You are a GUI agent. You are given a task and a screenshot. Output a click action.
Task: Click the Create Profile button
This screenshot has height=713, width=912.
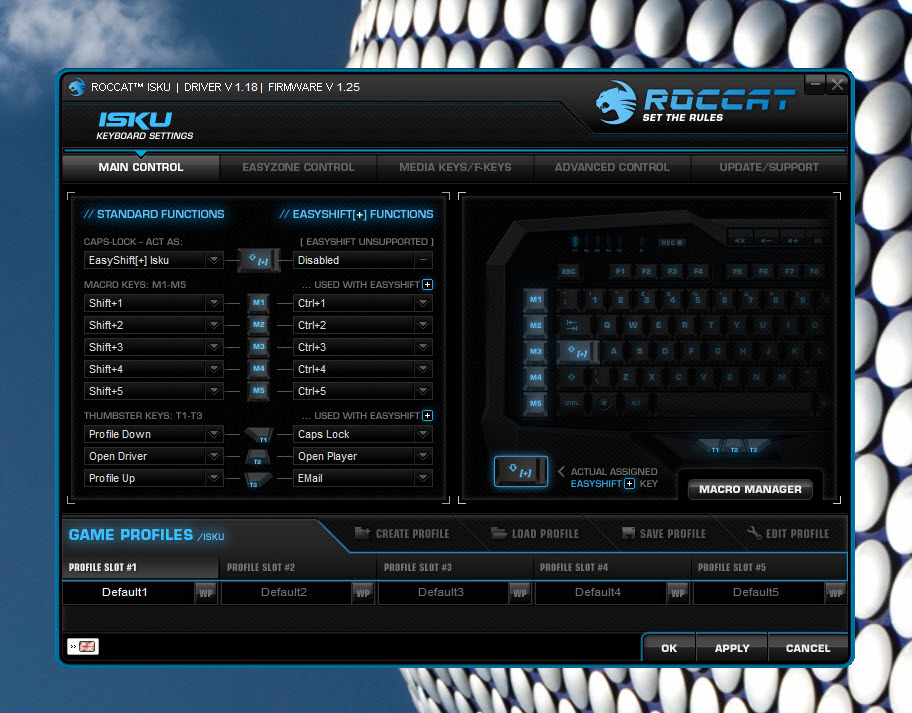[402, 533]
